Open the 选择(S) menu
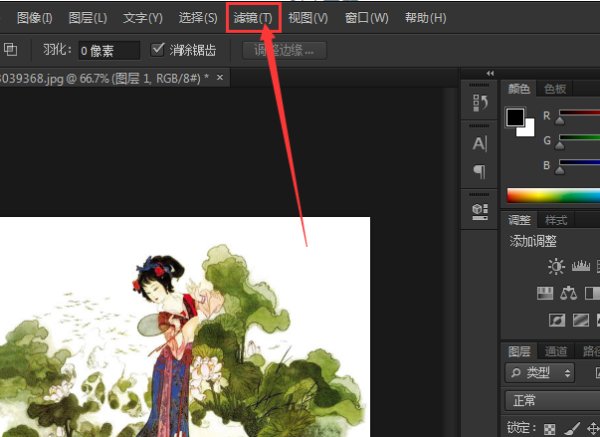Viewport: 600px width, 437px height. click(x=198, y=18)
